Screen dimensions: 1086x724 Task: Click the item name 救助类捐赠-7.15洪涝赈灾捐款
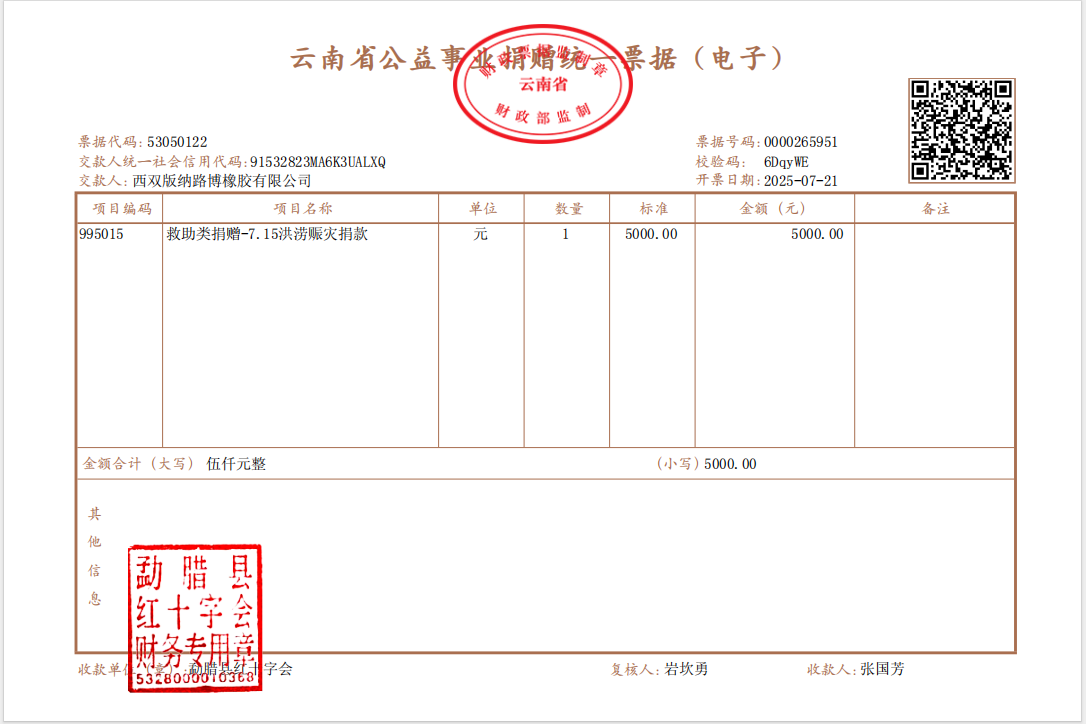pyautogui.click(x=267, y=235)
